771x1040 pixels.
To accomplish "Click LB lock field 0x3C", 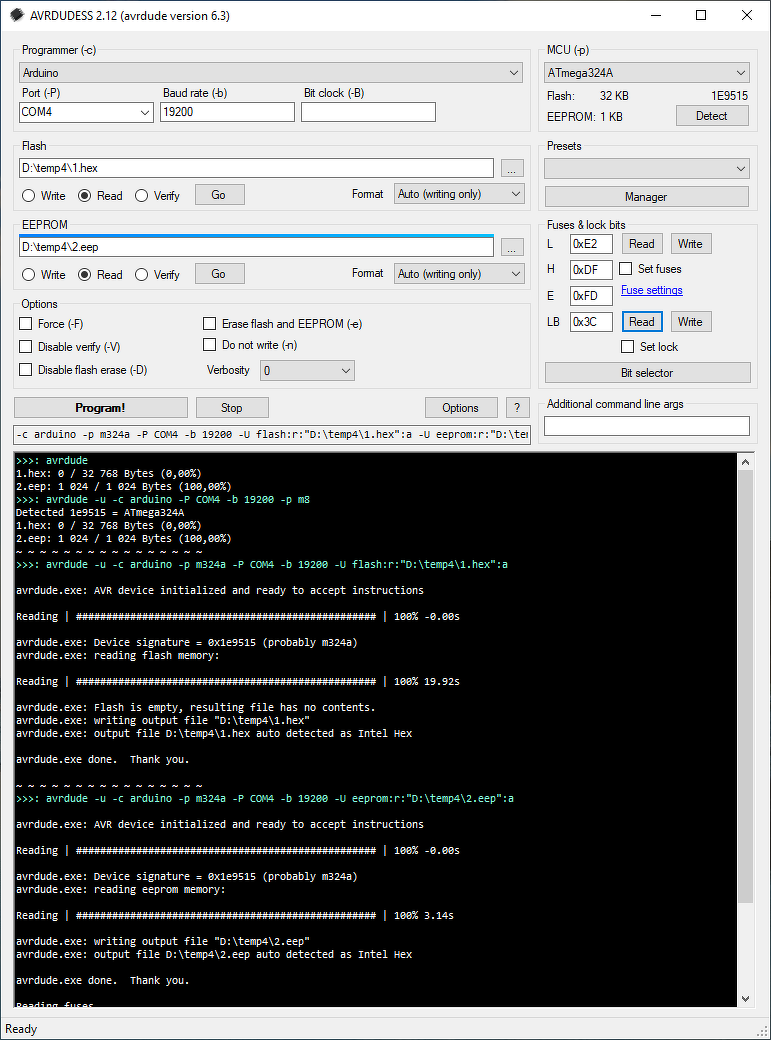I will click(591, 322).
